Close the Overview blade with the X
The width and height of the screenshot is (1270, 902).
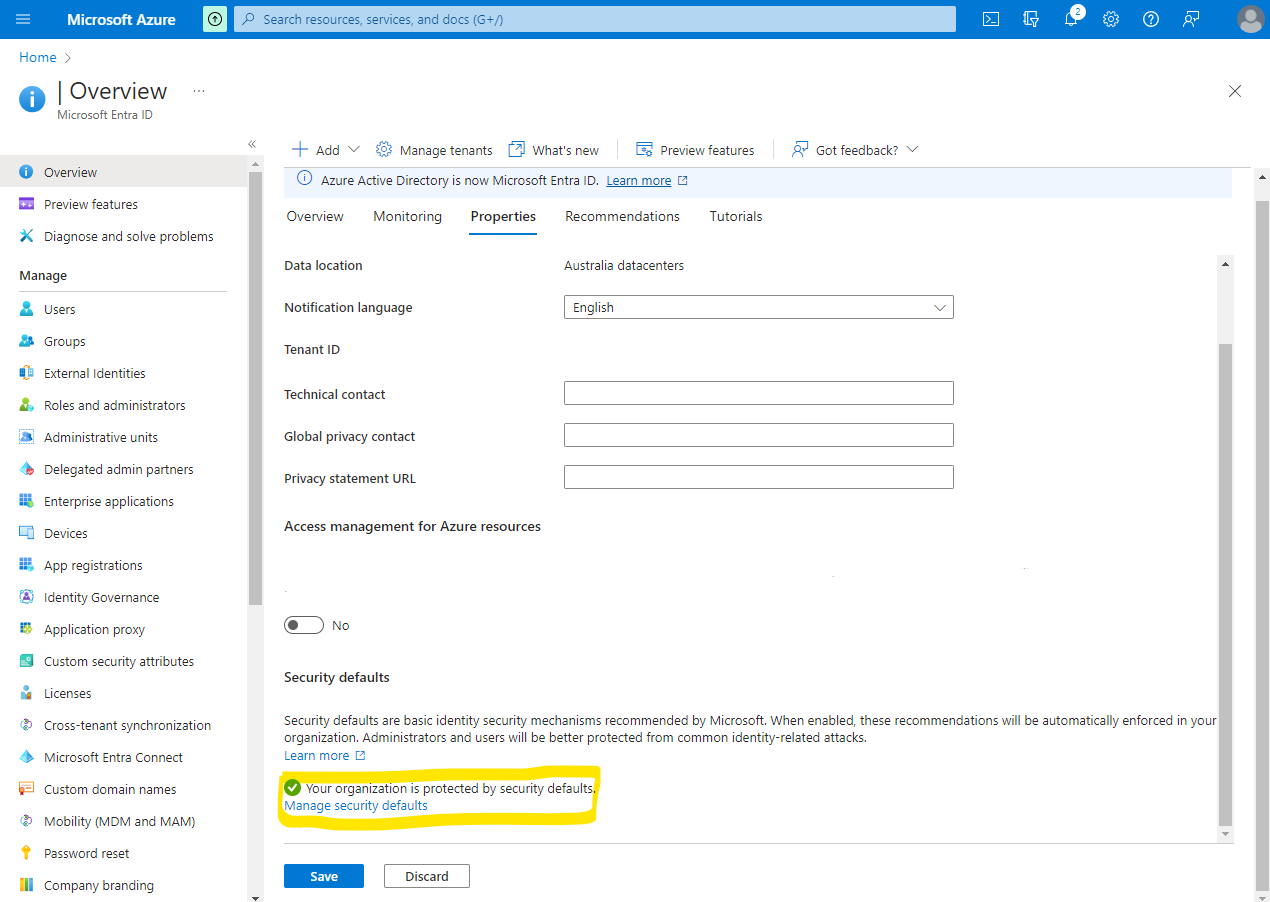coord(1235,91)
